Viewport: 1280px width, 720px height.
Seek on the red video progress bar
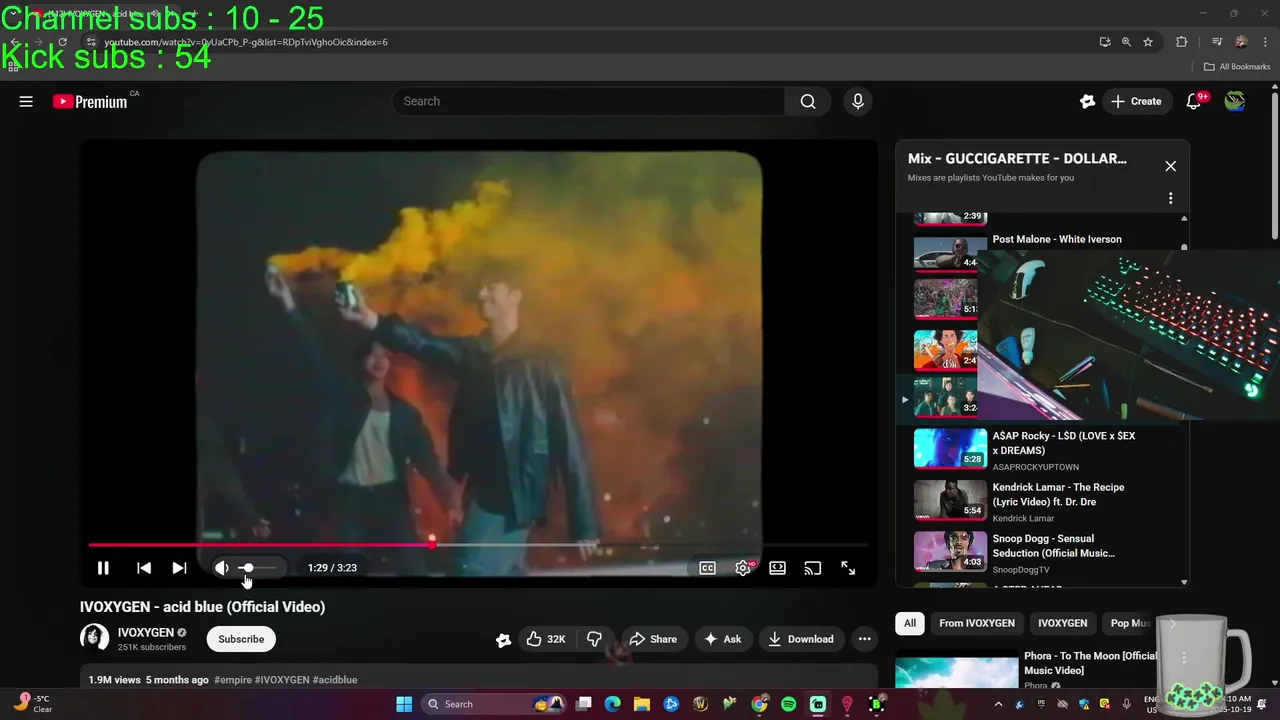coord(477,545)
